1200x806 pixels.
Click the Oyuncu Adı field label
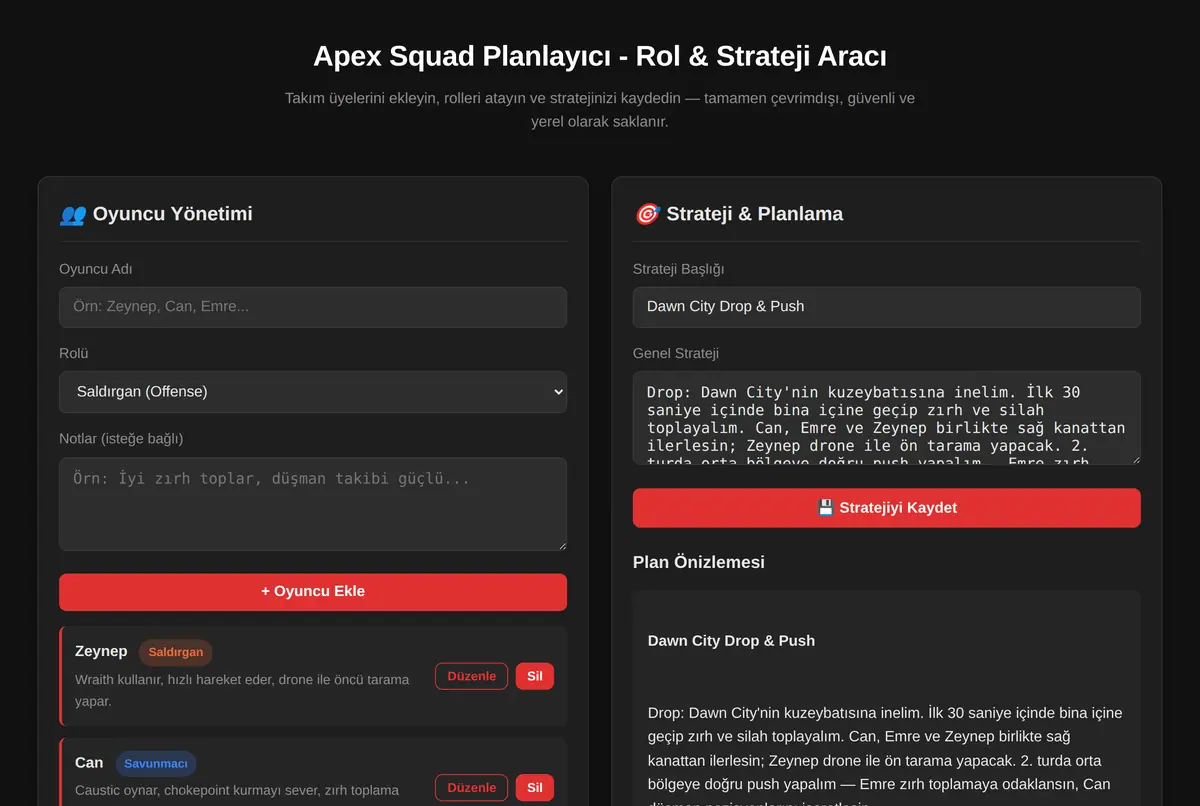96,269
